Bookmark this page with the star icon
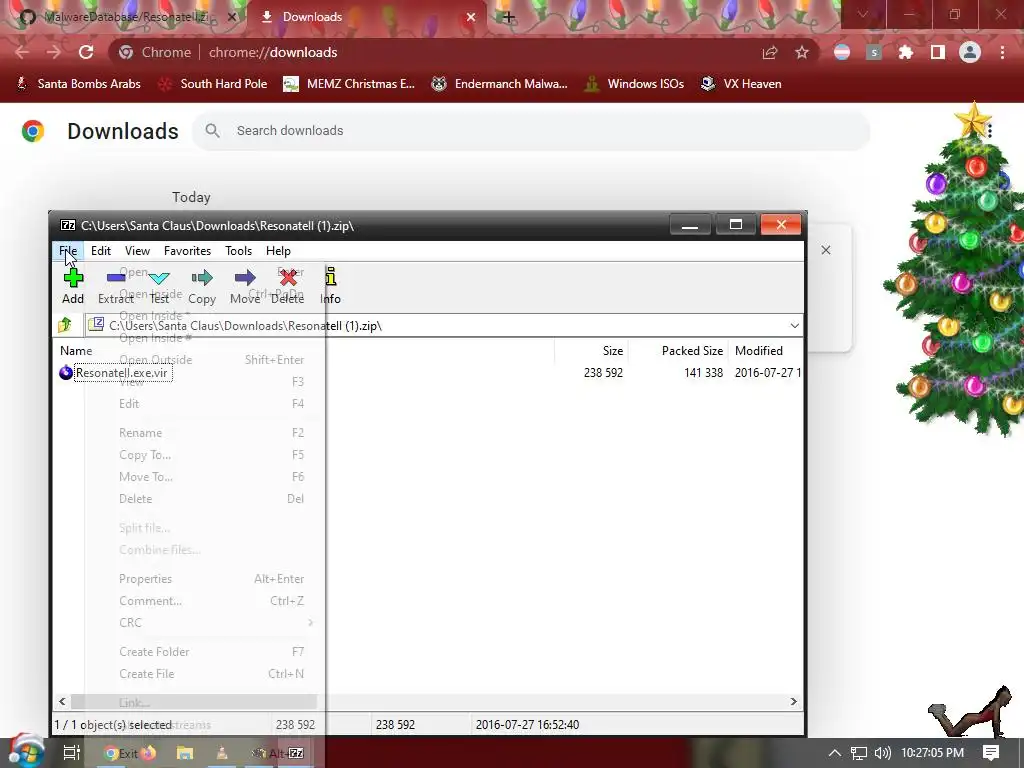Image resolution: width=1024 pixels, height=768 pixels. tap(802, 52)
